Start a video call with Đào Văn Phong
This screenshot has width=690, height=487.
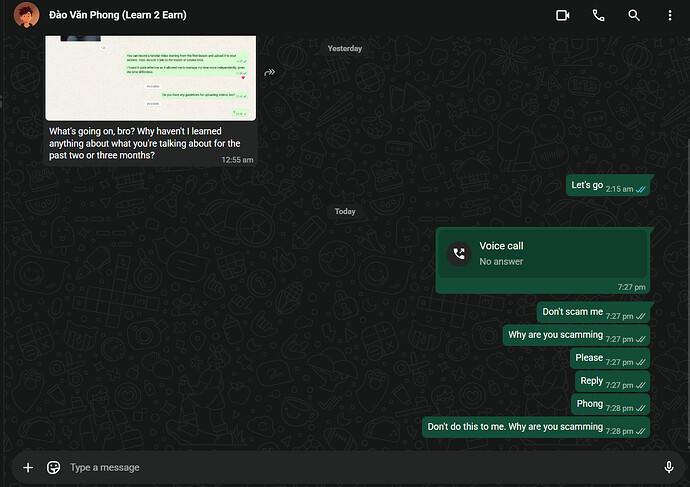click(562, 15)
